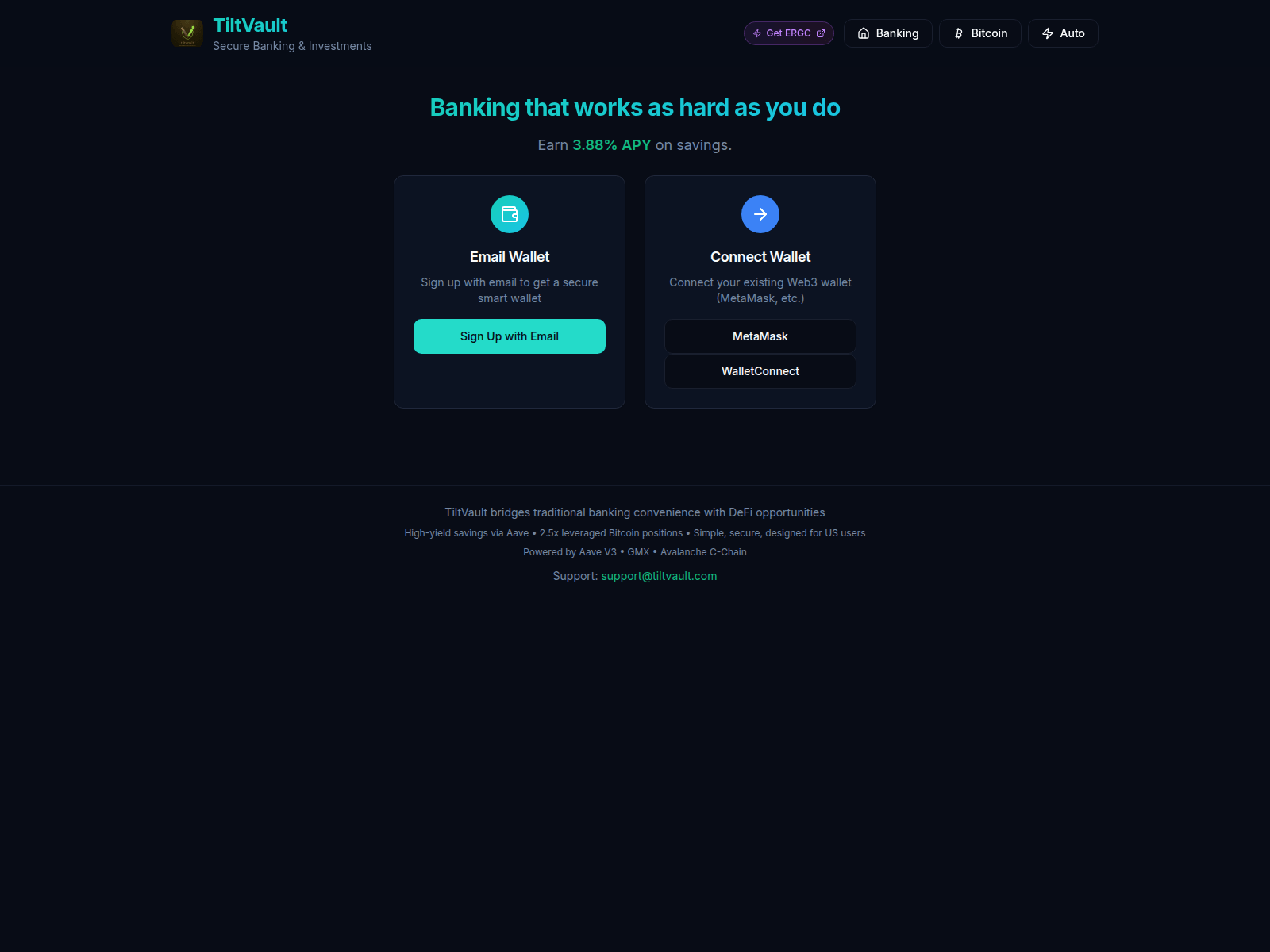Image resolution: width=1270 pixels, height=952 pixels.
Task: Click the lightning bolt icon on the Auto tab
Action: tap(1048, 33)
